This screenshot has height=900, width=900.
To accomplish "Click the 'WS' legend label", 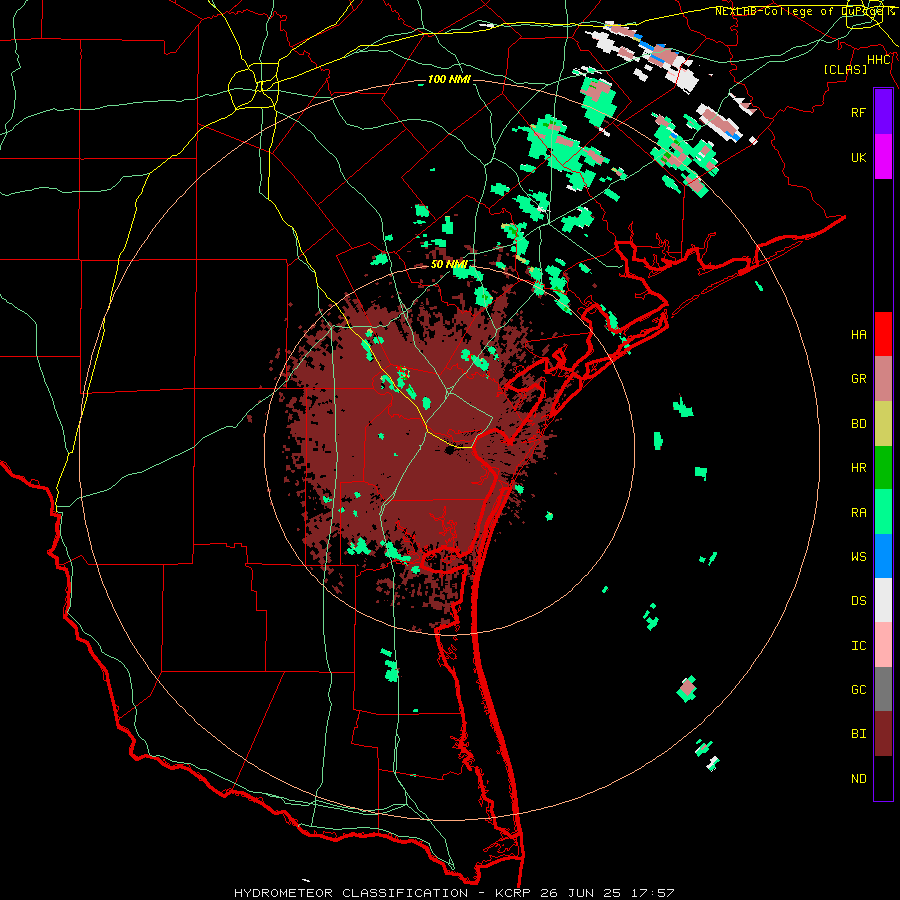I will point(858,557).
